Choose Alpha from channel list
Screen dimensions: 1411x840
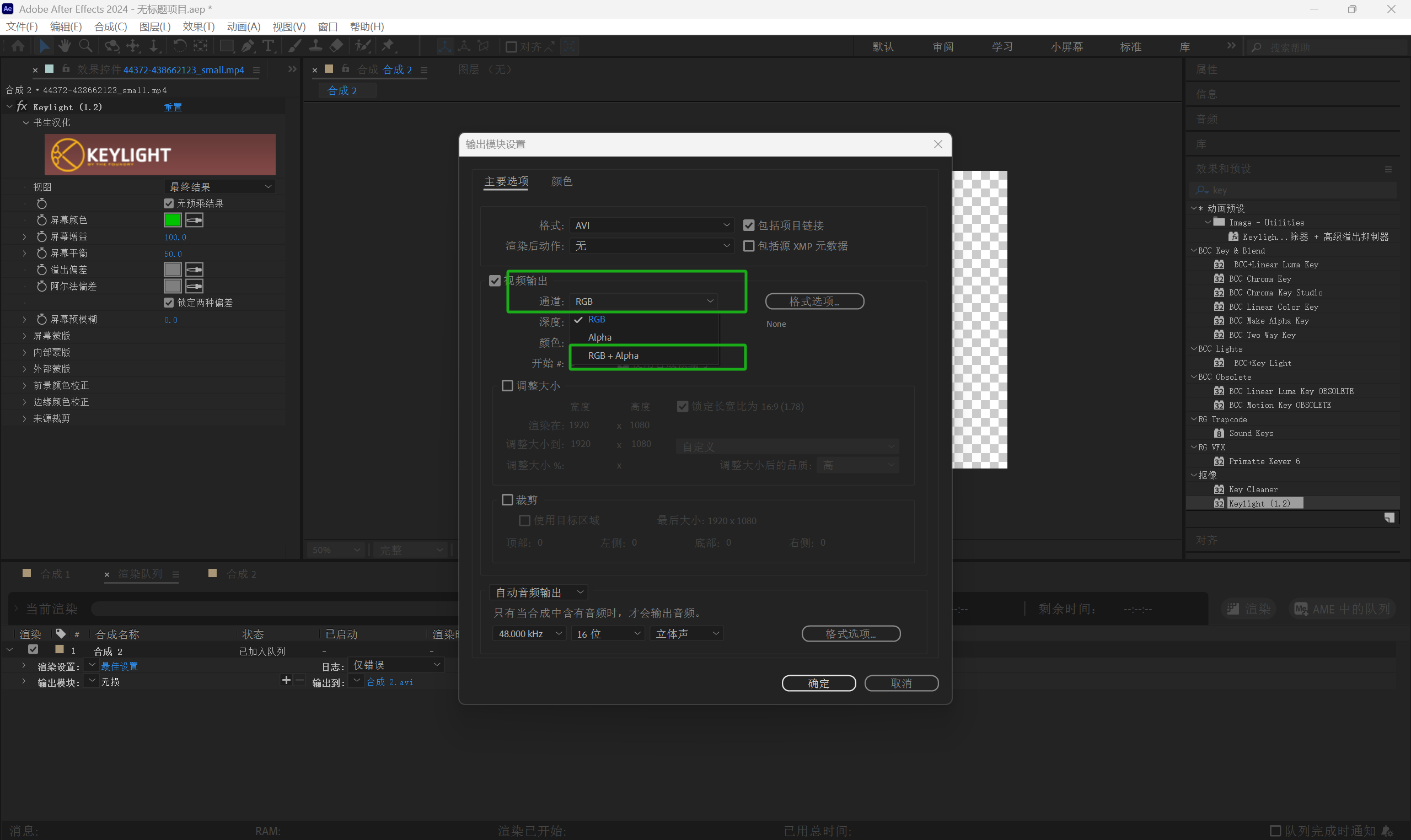[645, 337]
